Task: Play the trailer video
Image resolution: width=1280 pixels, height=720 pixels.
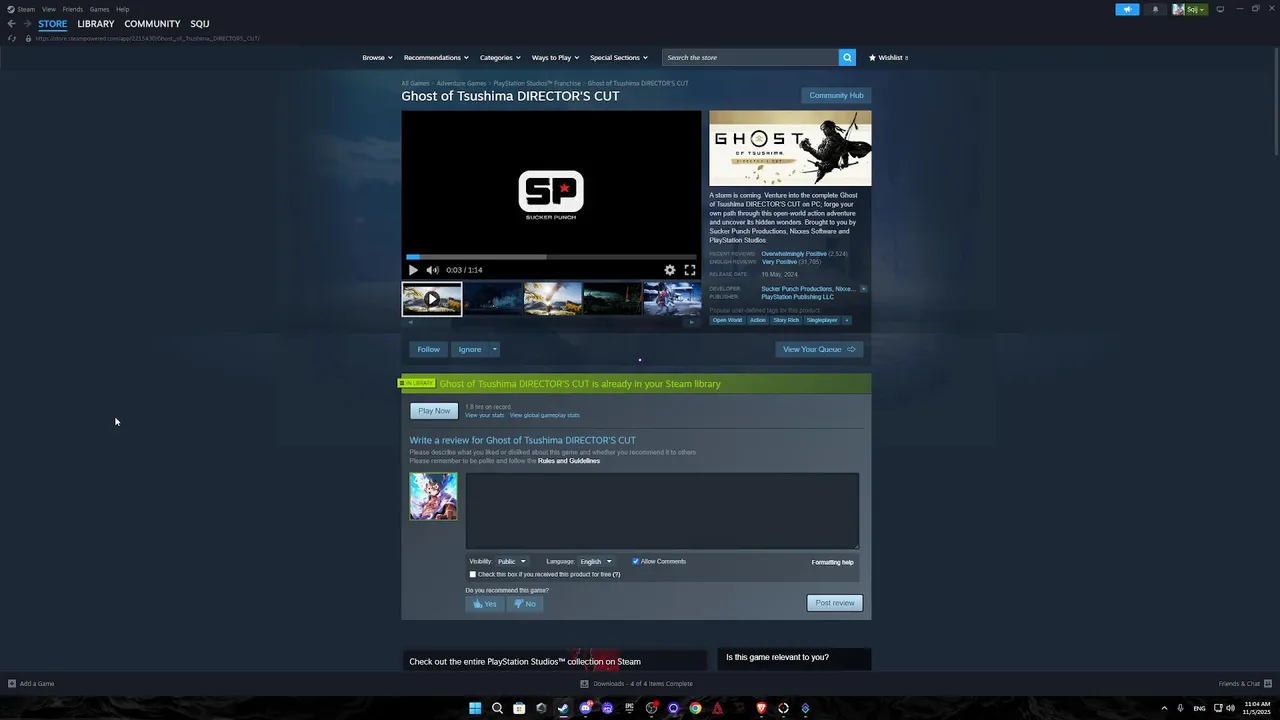Action: point(413,270)
